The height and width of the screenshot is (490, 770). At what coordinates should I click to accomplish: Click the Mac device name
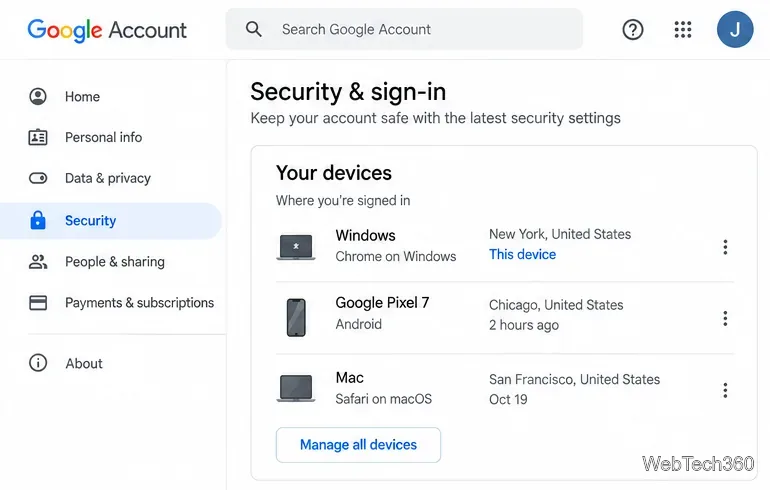tap(350, 378)
